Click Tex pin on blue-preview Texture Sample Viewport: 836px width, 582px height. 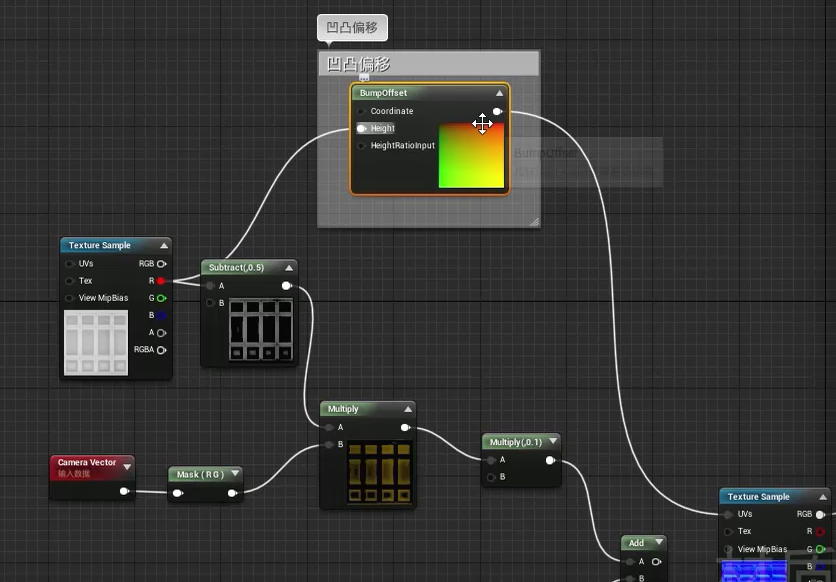click(x=728, y=531)
